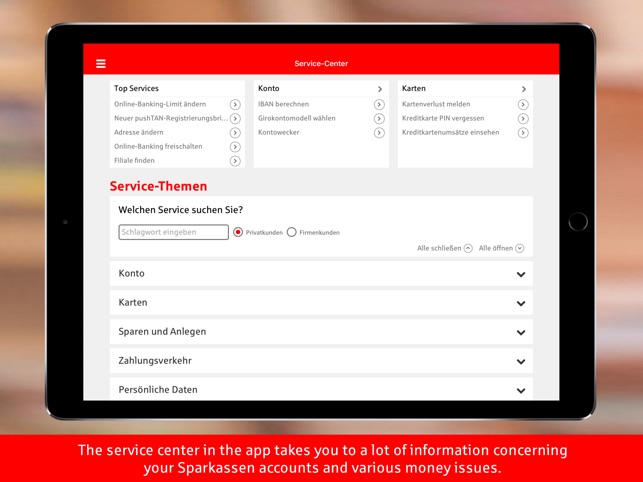The height and width of the screenshot is (482, 643).
Task: Click arrow icon next to Online-Banking freischalten
Action: pos(235,147)
